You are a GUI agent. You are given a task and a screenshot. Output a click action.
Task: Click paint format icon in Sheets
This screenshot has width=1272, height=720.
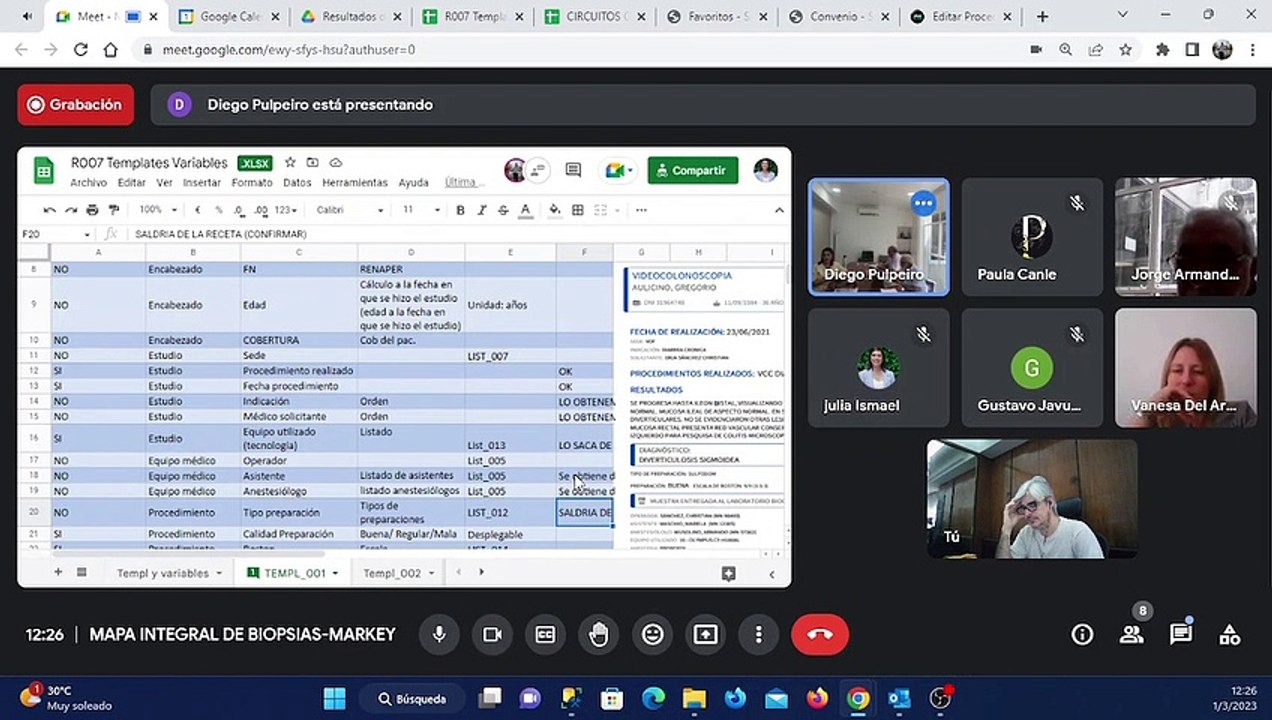[x=113, y=210]
